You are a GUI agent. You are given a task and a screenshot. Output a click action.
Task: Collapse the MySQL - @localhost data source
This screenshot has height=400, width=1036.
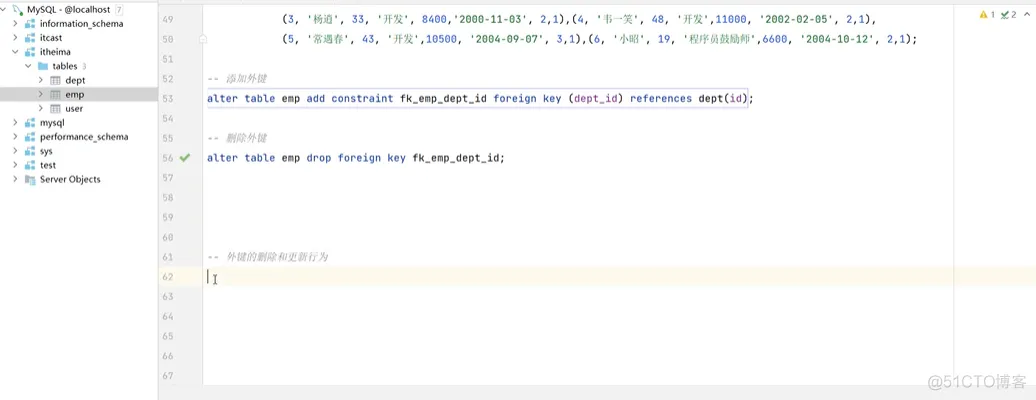click(5, 9)
